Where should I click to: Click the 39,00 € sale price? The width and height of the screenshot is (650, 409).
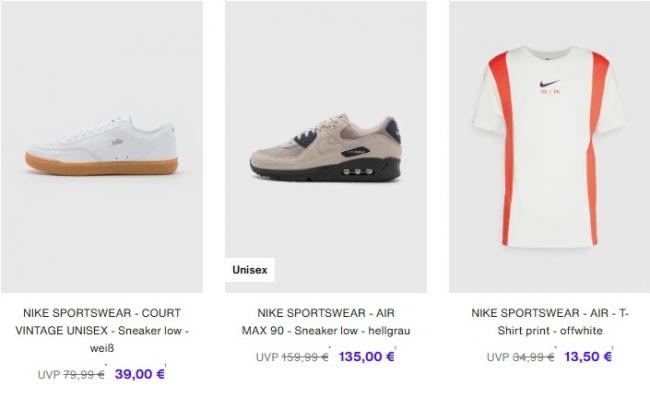point(140,374)
